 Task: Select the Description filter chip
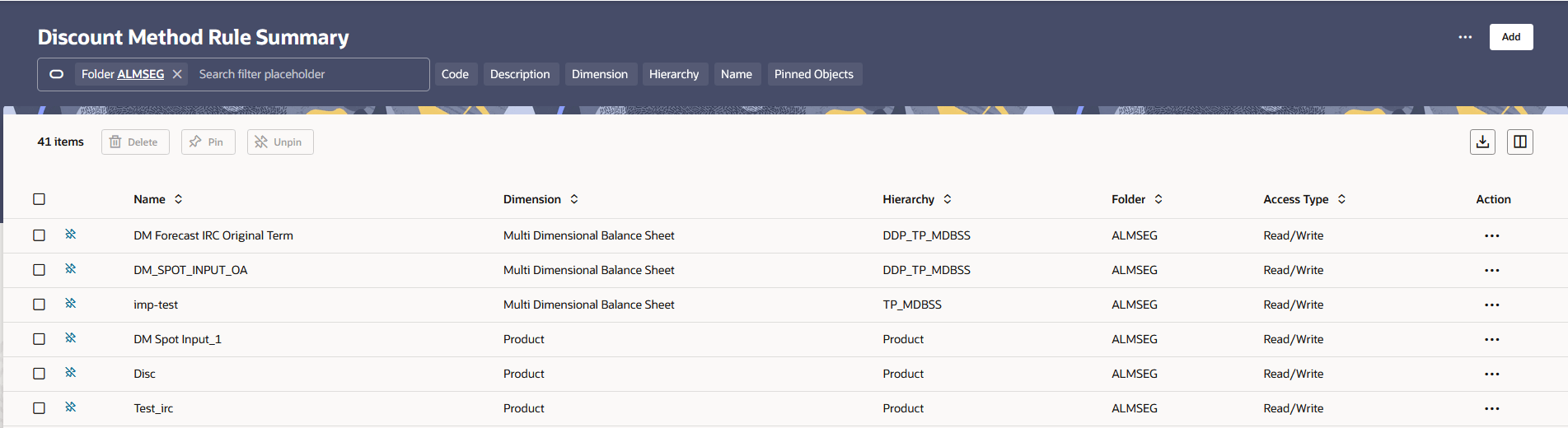(520, 74)
